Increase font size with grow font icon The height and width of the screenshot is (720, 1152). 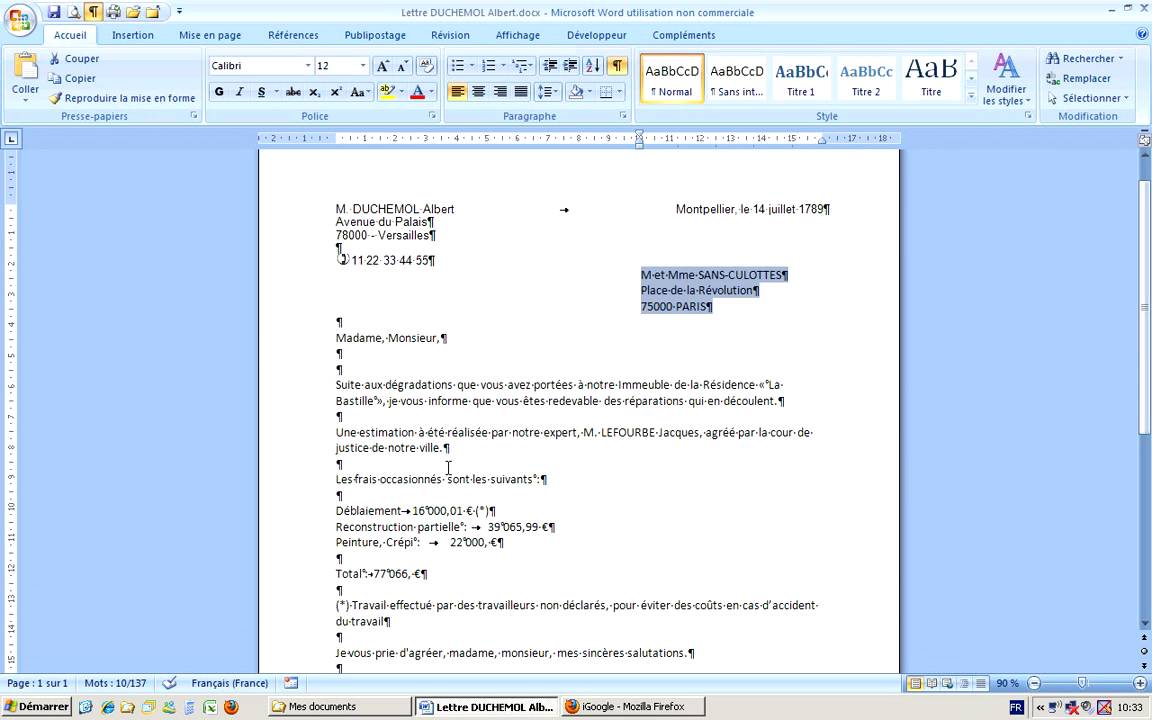[x=382, y=66]
